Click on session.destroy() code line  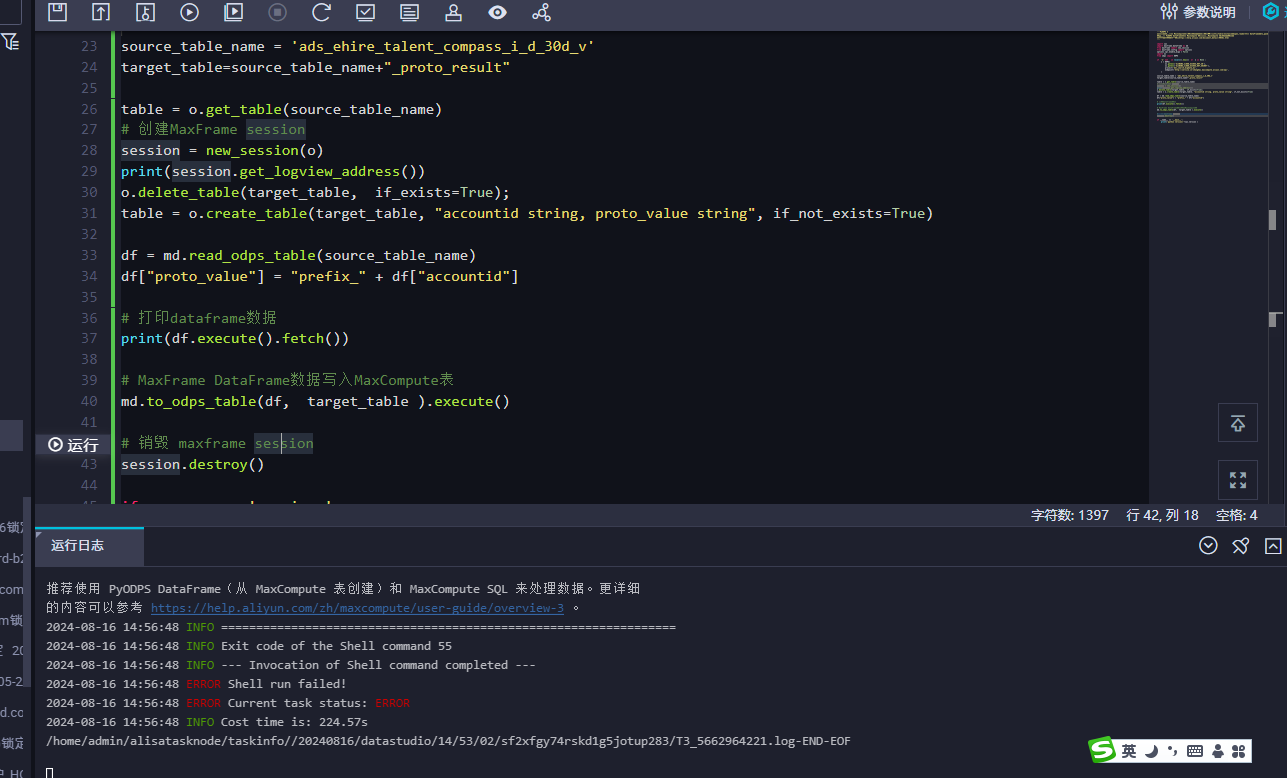pos(192,464)
